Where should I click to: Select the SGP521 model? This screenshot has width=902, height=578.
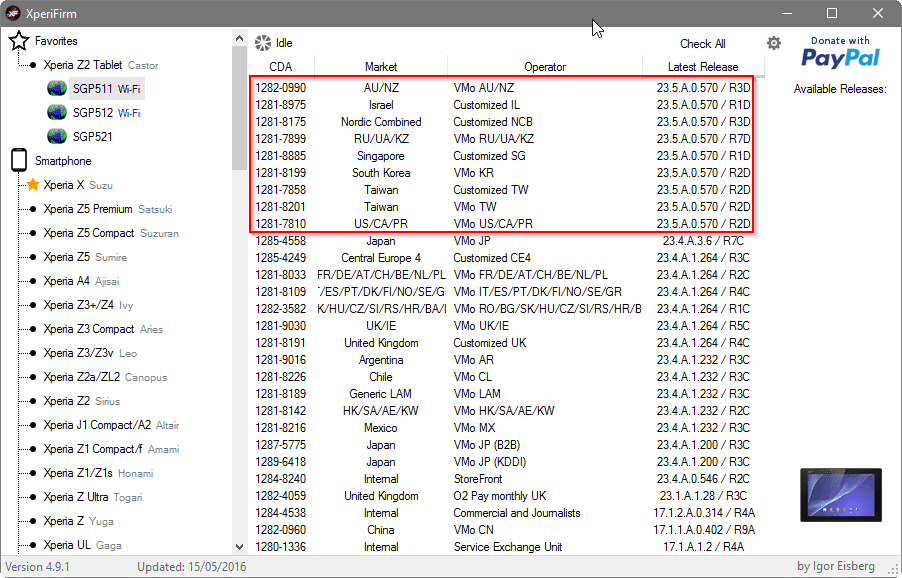pos(93,137)
